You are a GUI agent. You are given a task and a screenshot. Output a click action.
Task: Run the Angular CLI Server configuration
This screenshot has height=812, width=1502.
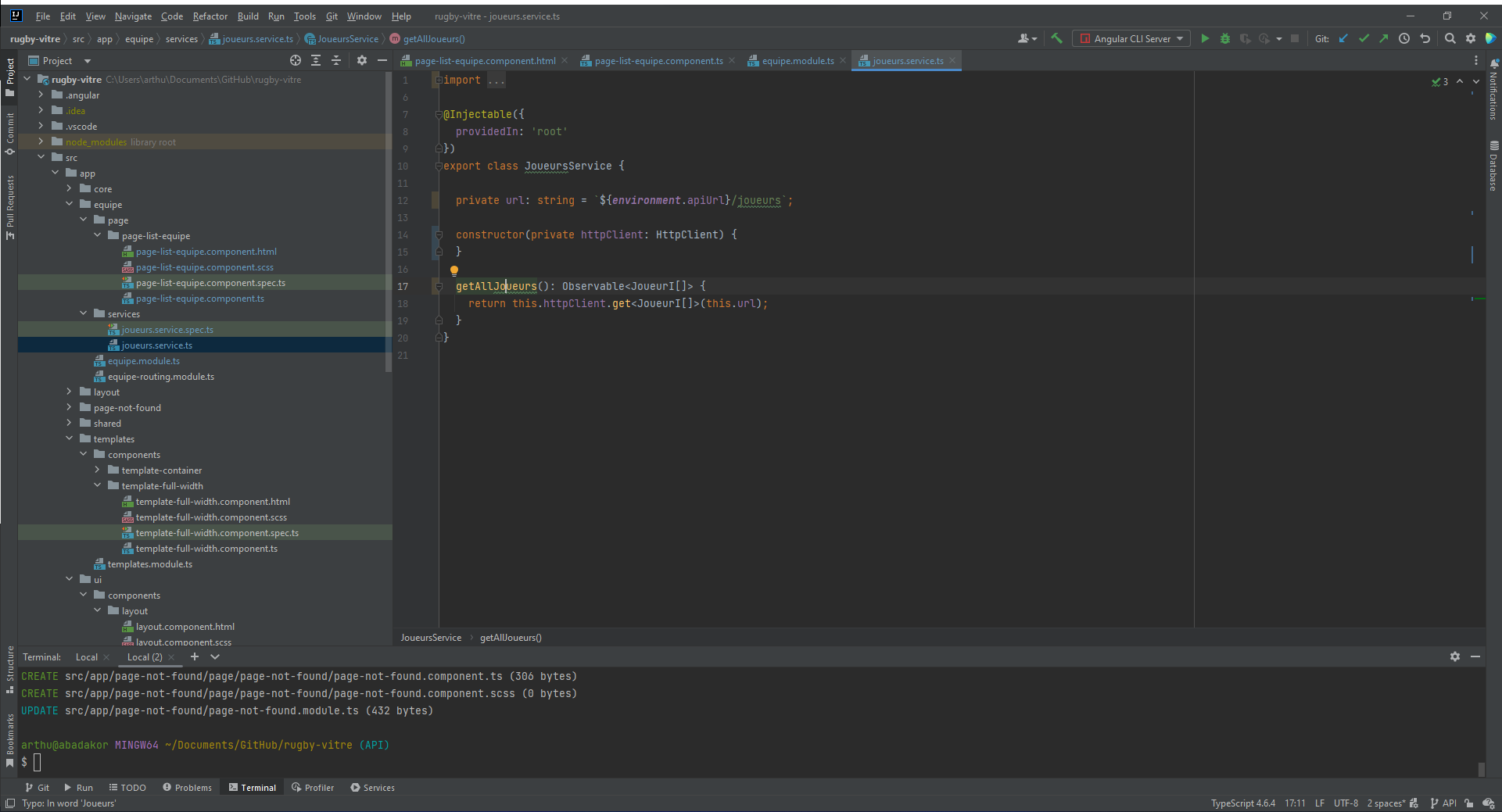(x=1205, y=38)
